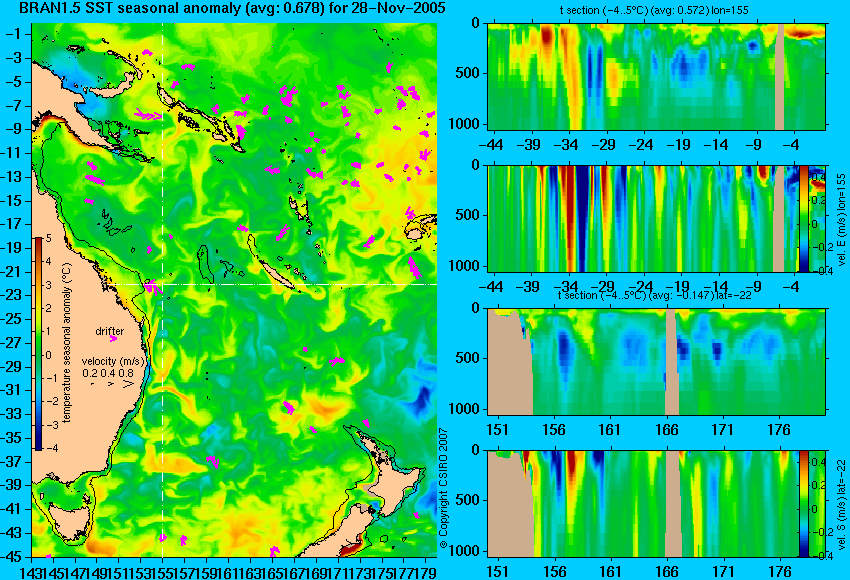850x580 pixels.
Task: Click the large velocity arrow in the legend
Action: click(128, 384)
